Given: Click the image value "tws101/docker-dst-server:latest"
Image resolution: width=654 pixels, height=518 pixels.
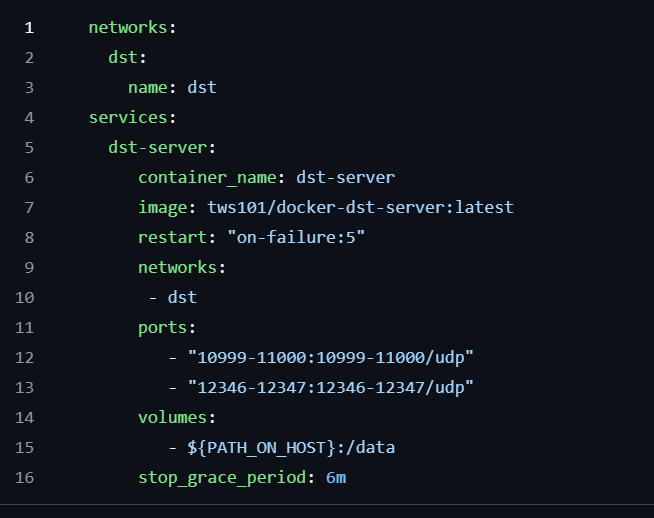Looking at the screenshot, I should 360,207.
